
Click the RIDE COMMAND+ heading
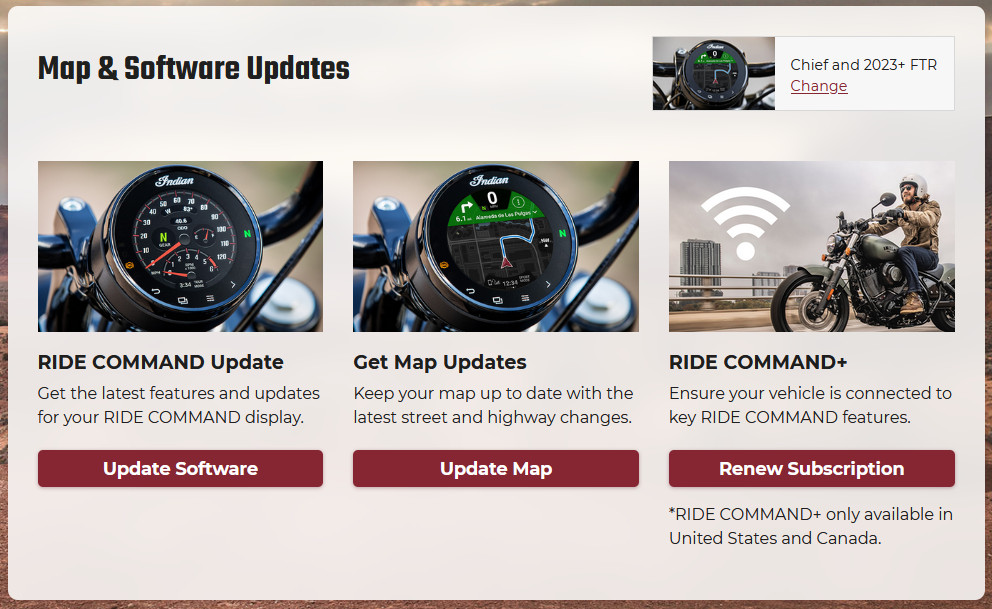point(758,362)
